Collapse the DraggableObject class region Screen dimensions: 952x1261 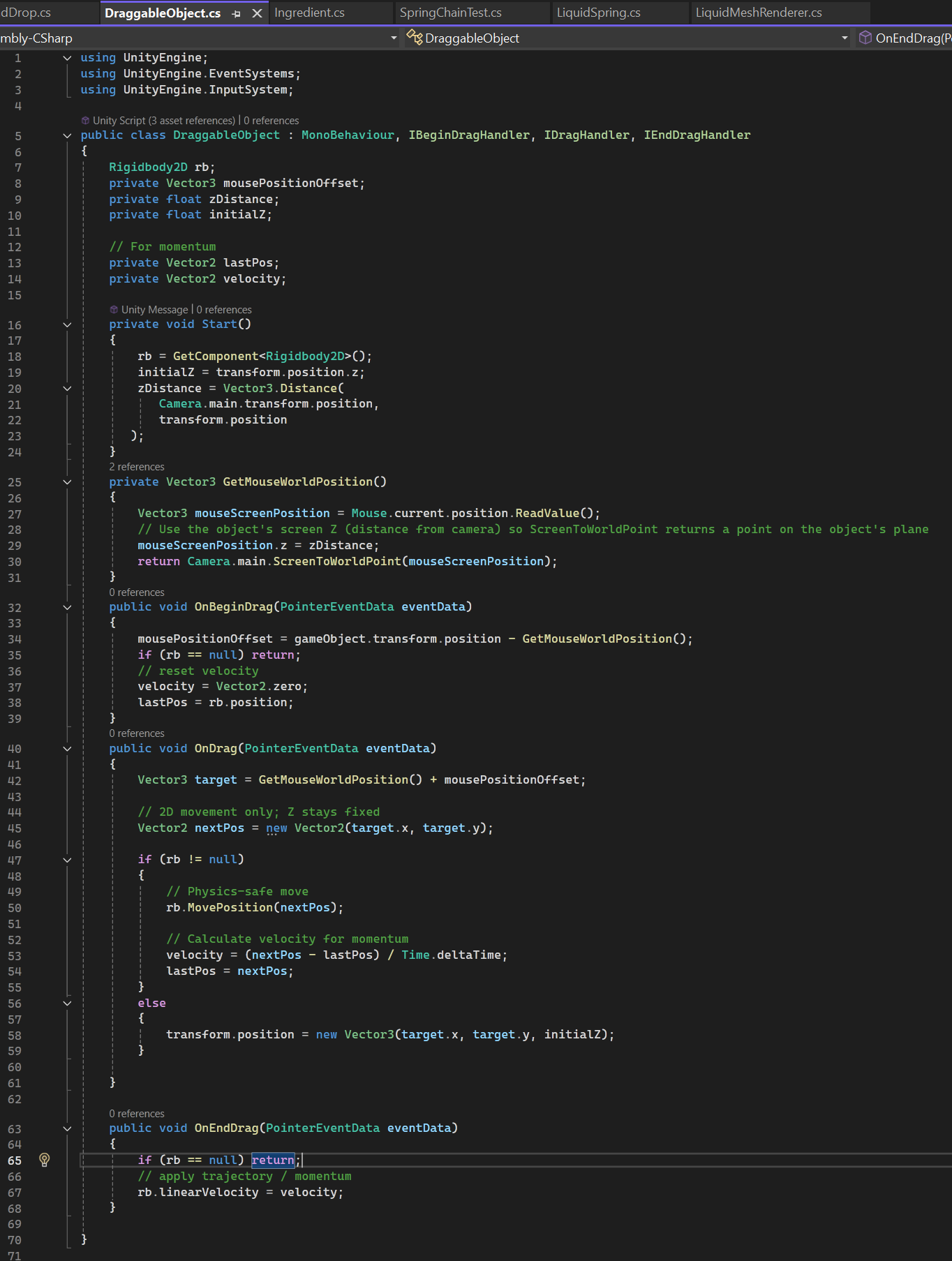[67, 135]
